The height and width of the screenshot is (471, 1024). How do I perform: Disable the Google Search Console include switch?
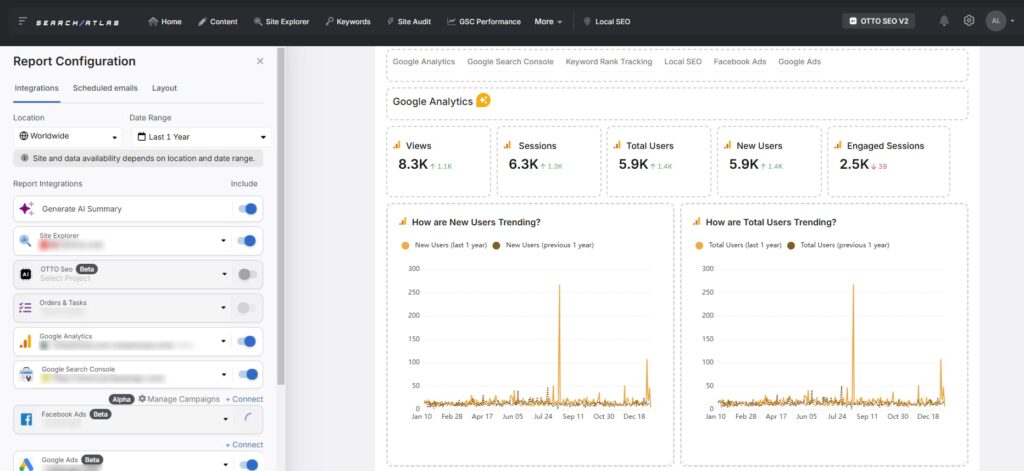(248, 374)
